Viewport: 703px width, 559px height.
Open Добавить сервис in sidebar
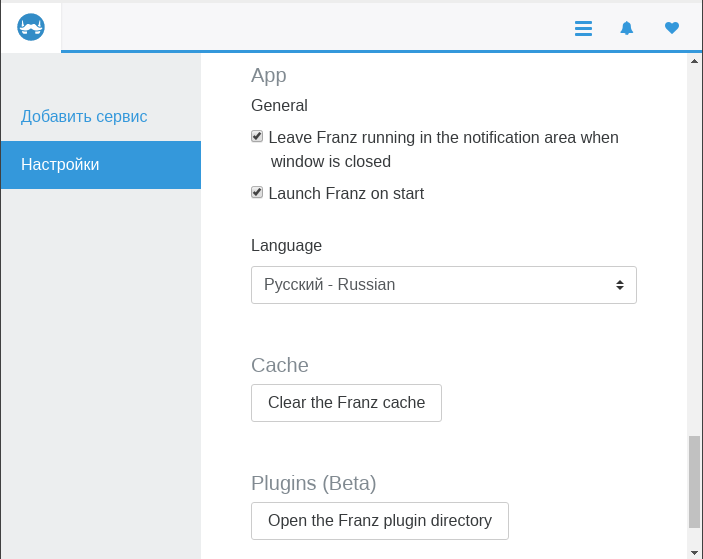[84, 117]
